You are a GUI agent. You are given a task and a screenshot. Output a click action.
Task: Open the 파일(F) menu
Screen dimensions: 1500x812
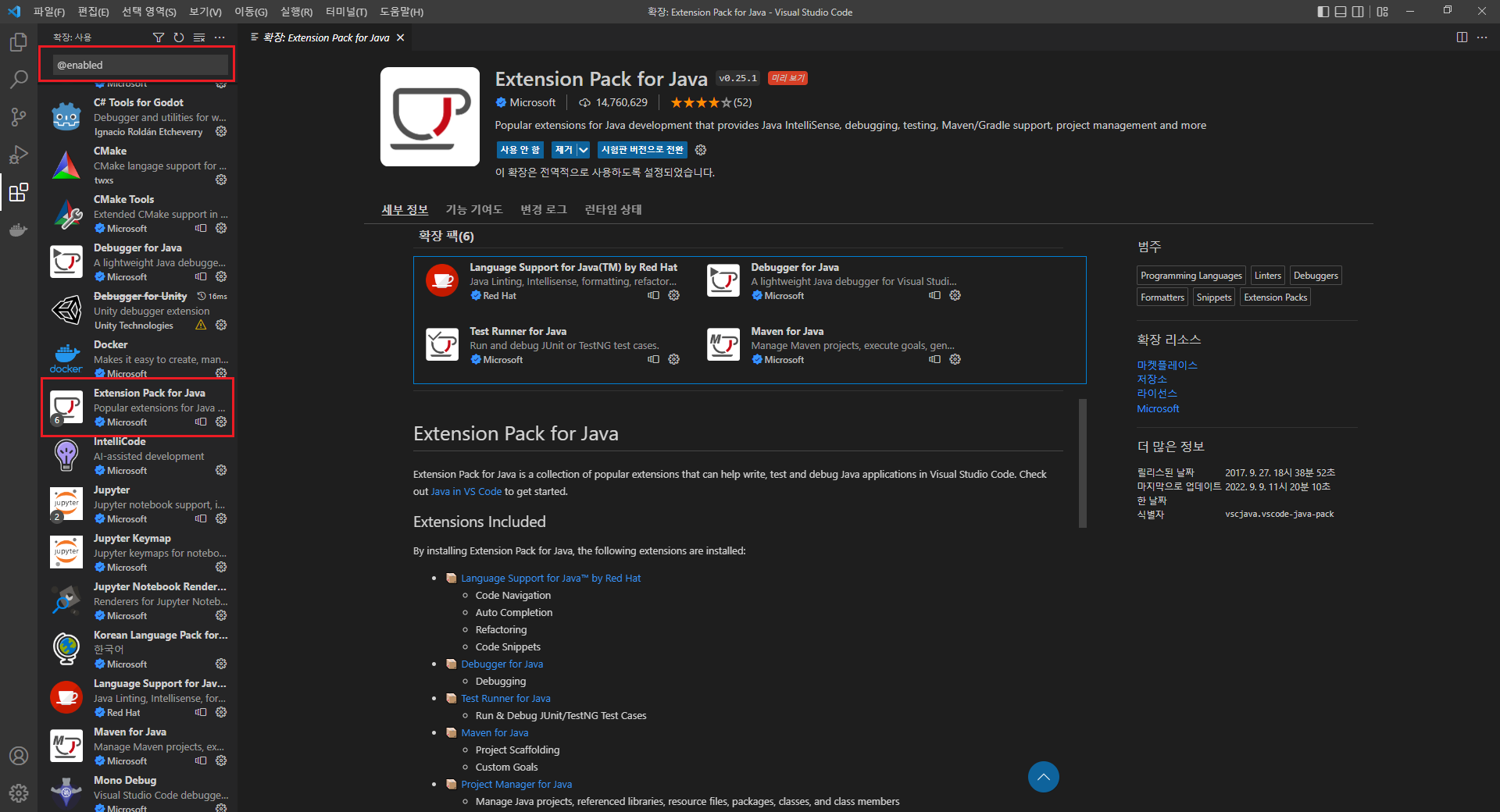(x=49, y=12)
